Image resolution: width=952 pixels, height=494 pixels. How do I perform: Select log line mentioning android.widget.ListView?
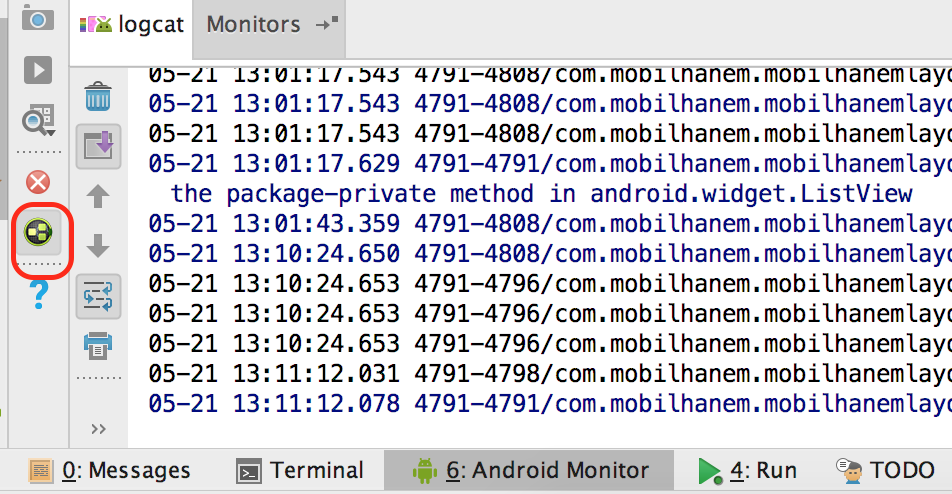tap(542, 194)
